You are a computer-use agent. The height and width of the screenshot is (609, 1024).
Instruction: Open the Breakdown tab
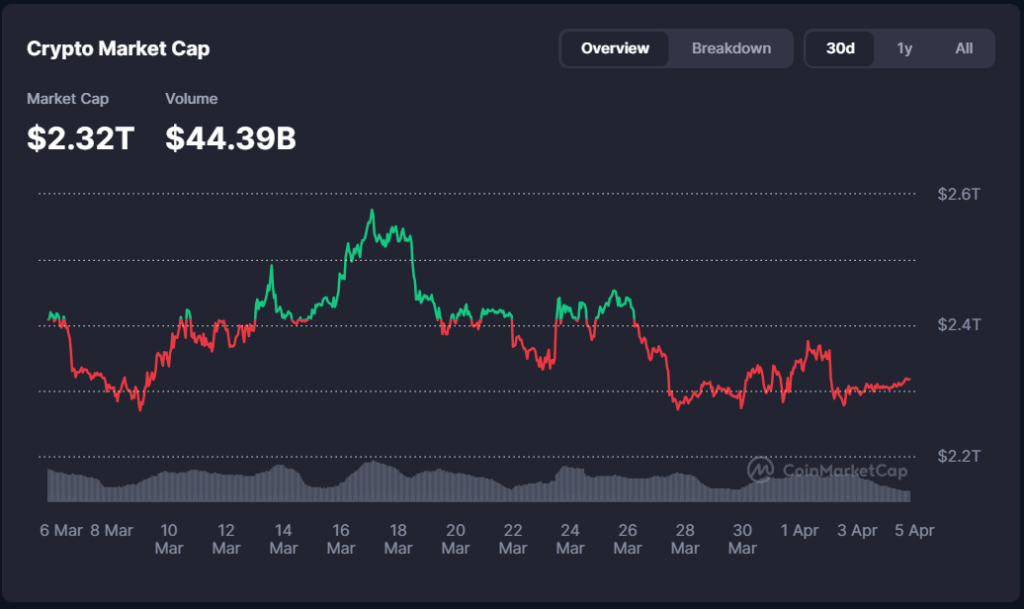731,48
